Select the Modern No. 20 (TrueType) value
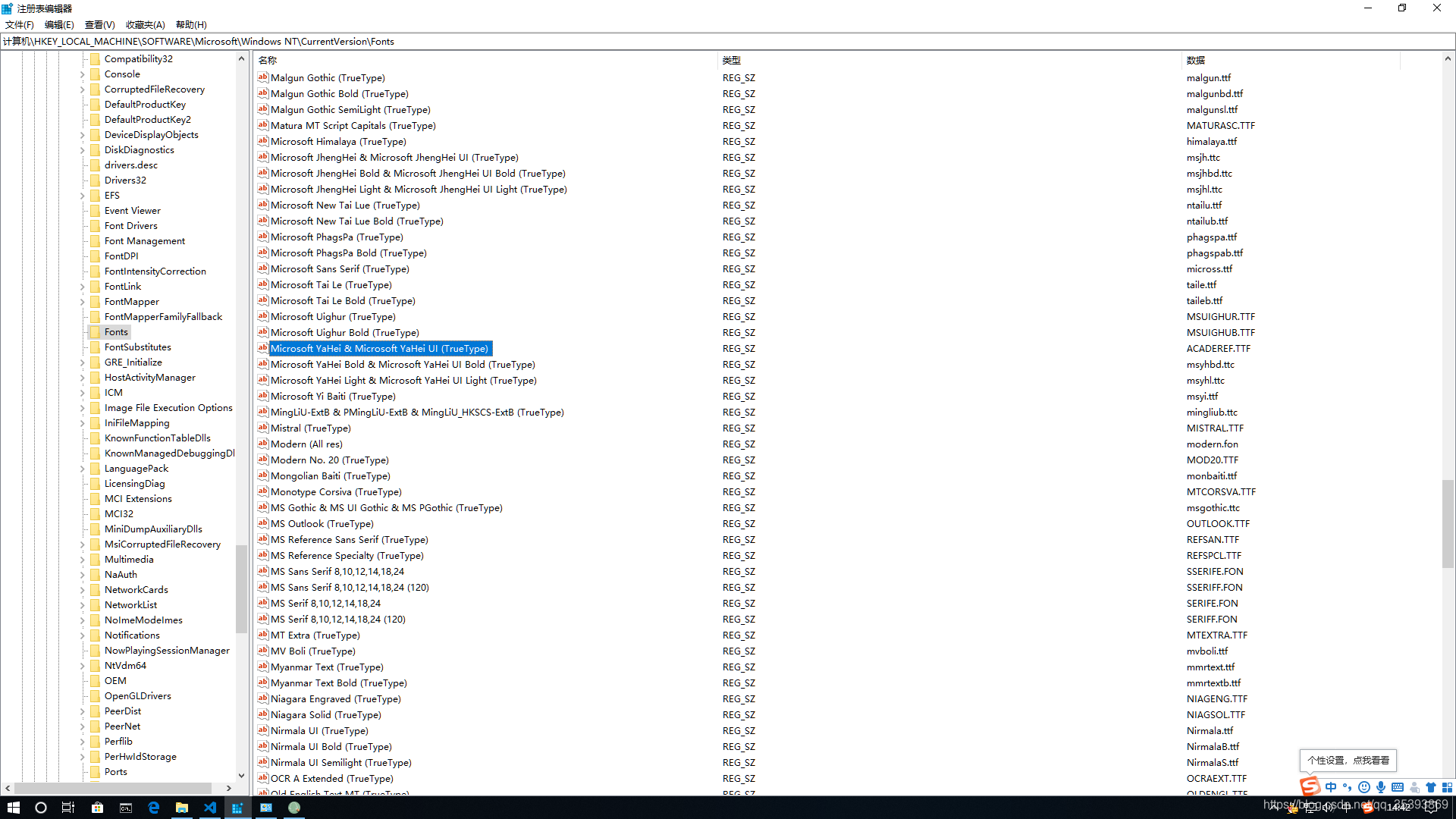 [330, 460]
